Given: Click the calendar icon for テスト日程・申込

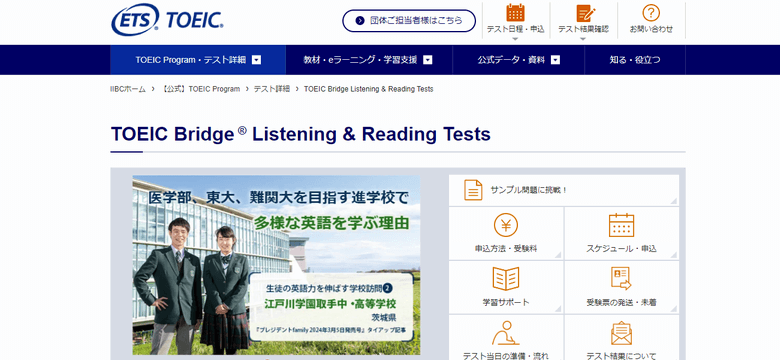Looking at the screenshot, I should 515,12.
